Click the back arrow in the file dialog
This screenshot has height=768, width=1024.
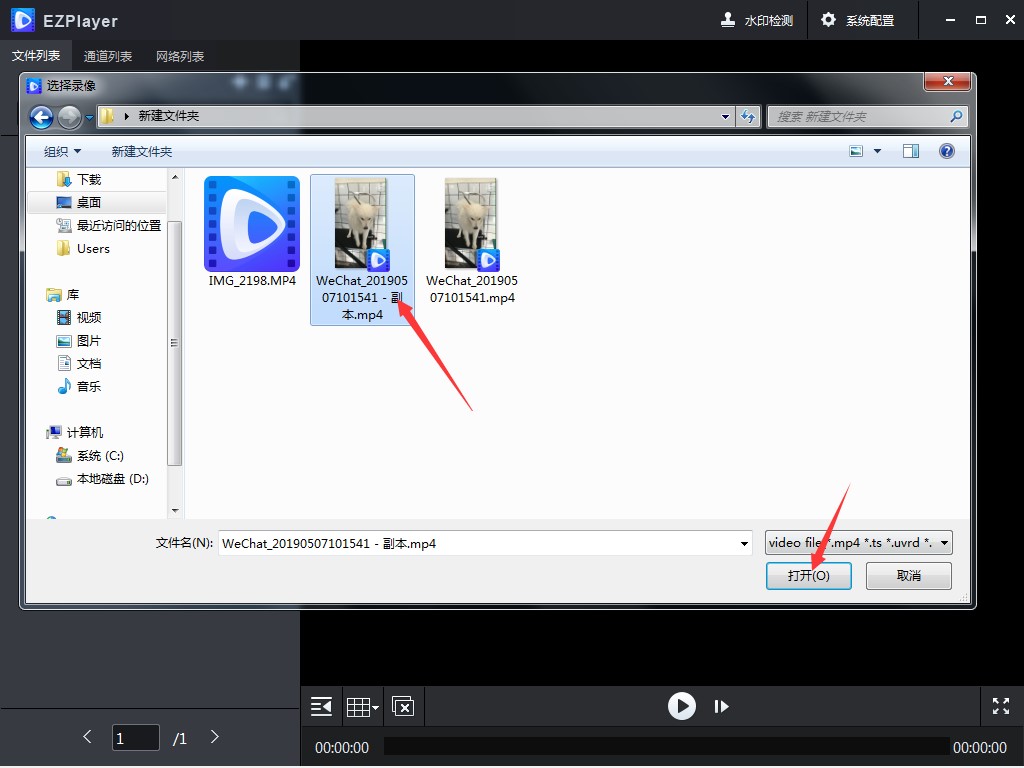point(42,118)
